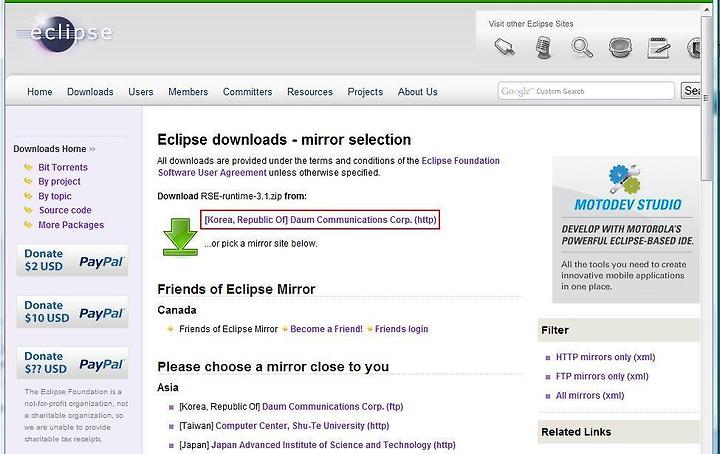Open the Source code link

[65, 210]
